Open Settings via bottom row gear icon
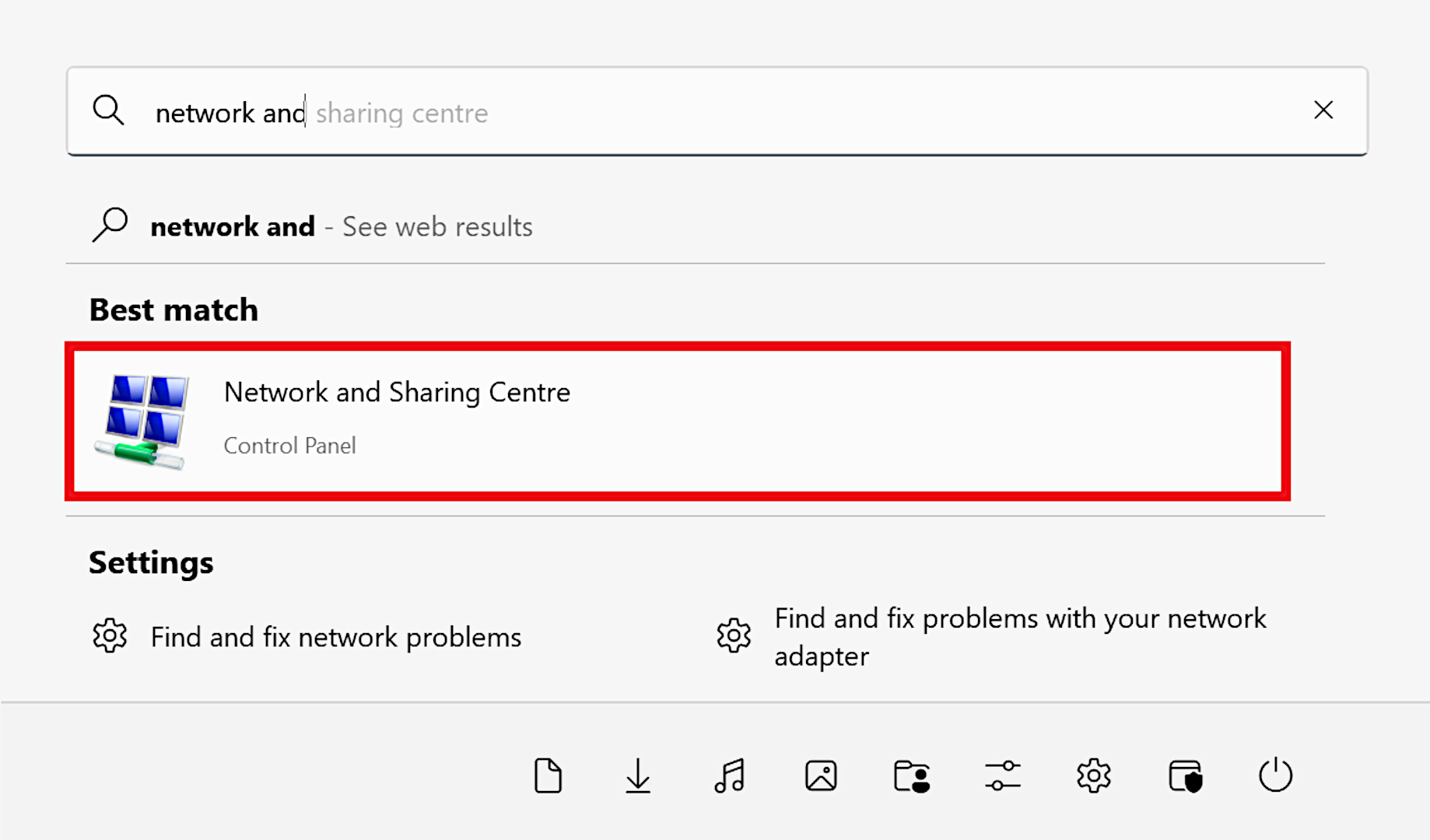The height and width of the screenshot is (840, 1430). pos(1093,775)
